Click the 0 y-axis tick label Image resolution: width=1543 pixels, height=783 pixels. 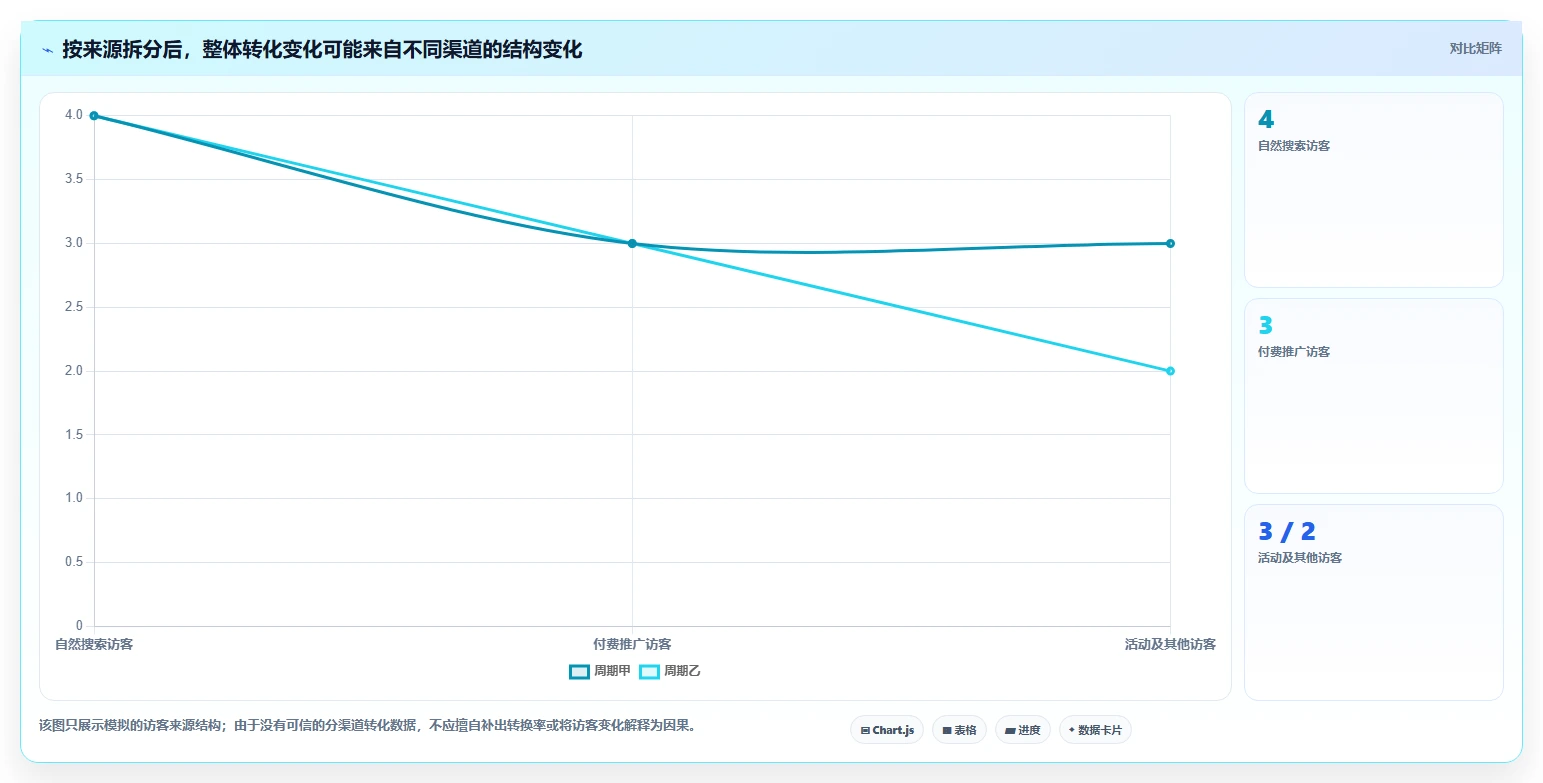[80, 626]
